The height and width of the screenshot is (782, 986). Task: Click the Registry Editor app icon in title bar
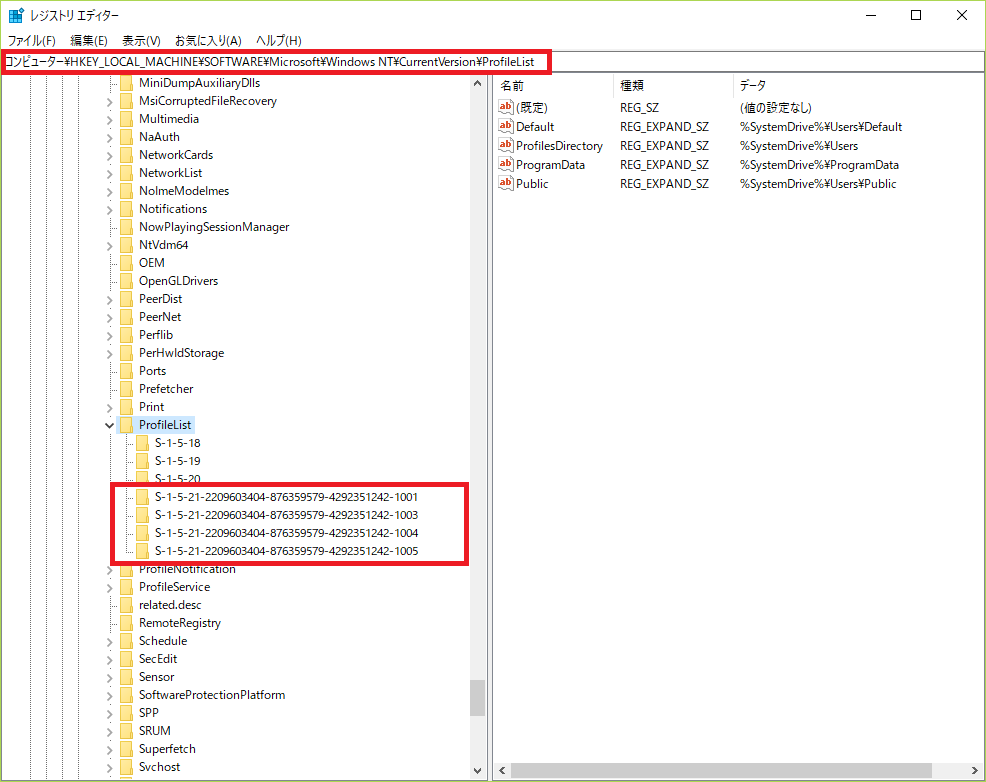pyautogui.click(x=16, y=15)
